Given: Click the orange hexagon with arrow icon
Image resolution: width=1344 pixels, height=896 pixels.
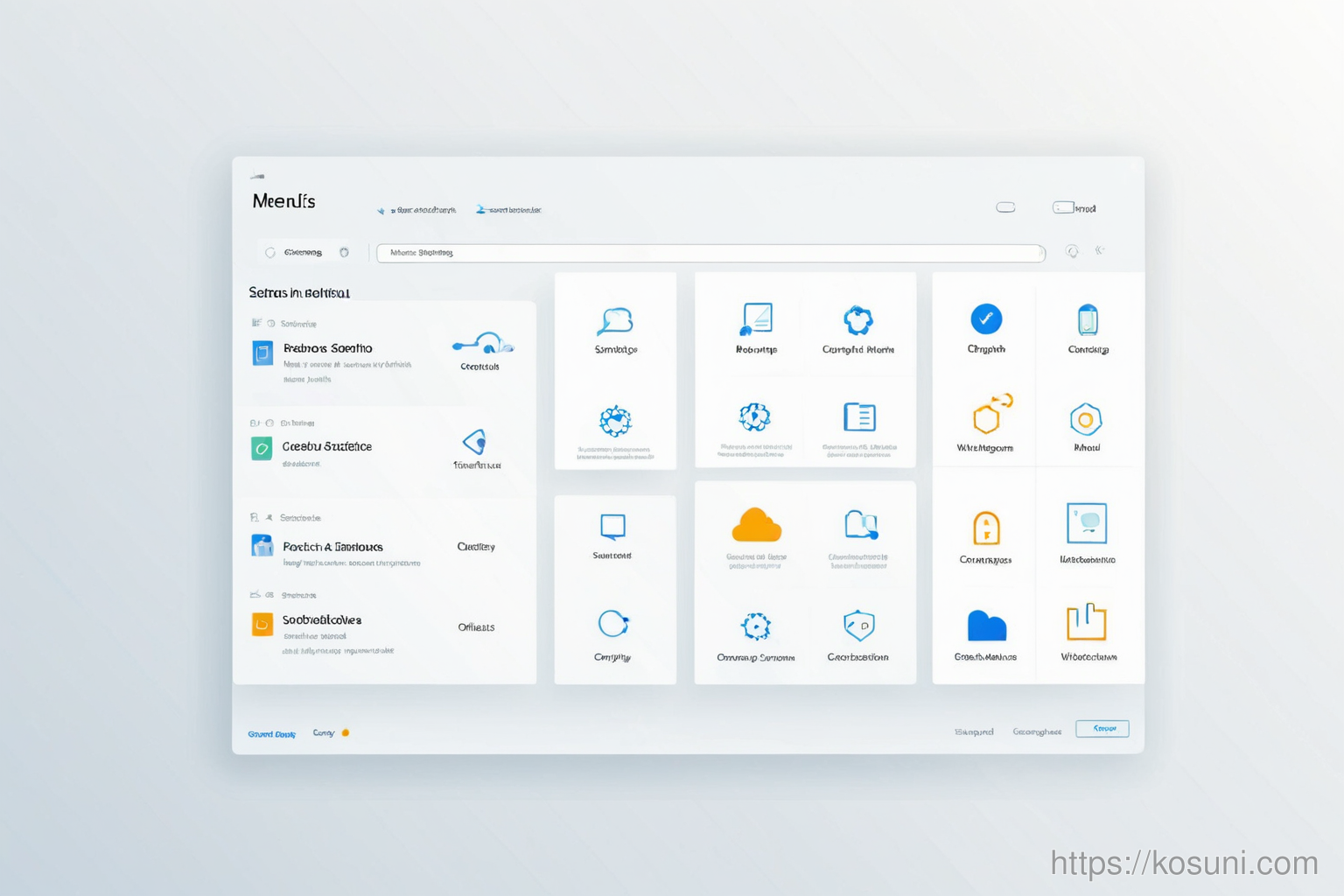Looking at the screenshot, I should (x=991, y=414).
